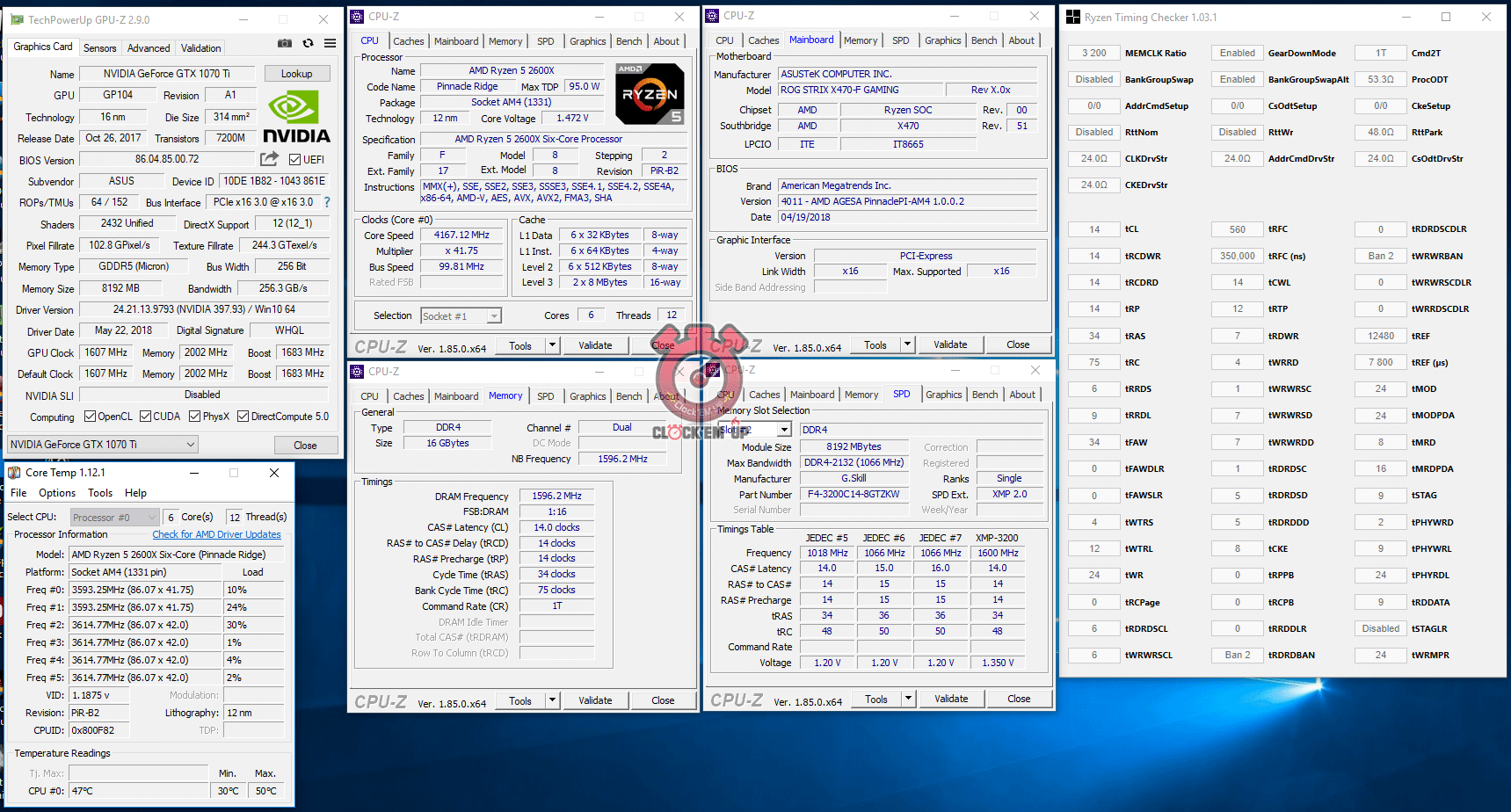This screenshot has height=812, width=1511.
Task: Click the BIOS export share icon
Action: pos(269,159)
